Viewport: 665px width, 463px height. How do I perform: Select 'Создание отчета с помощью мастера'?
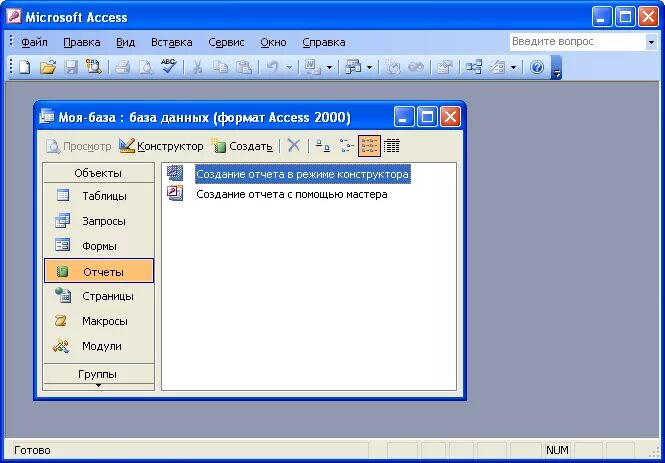click(x=292, y=194)
